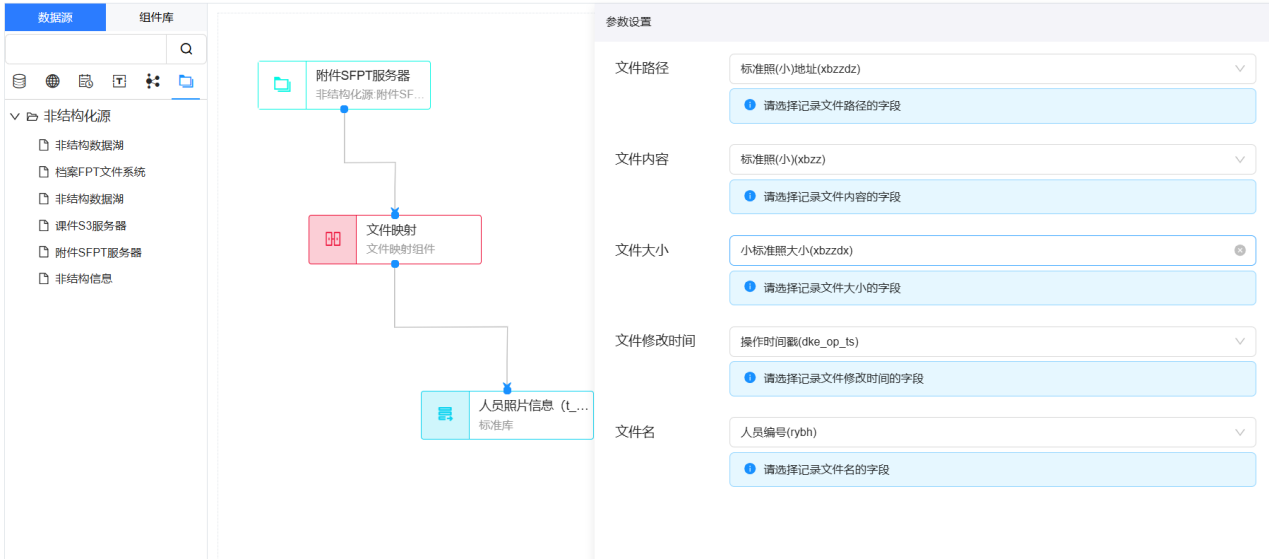
Task: Expand the 文件修改时间 dropdown
Action: click(x=992, y=341)
